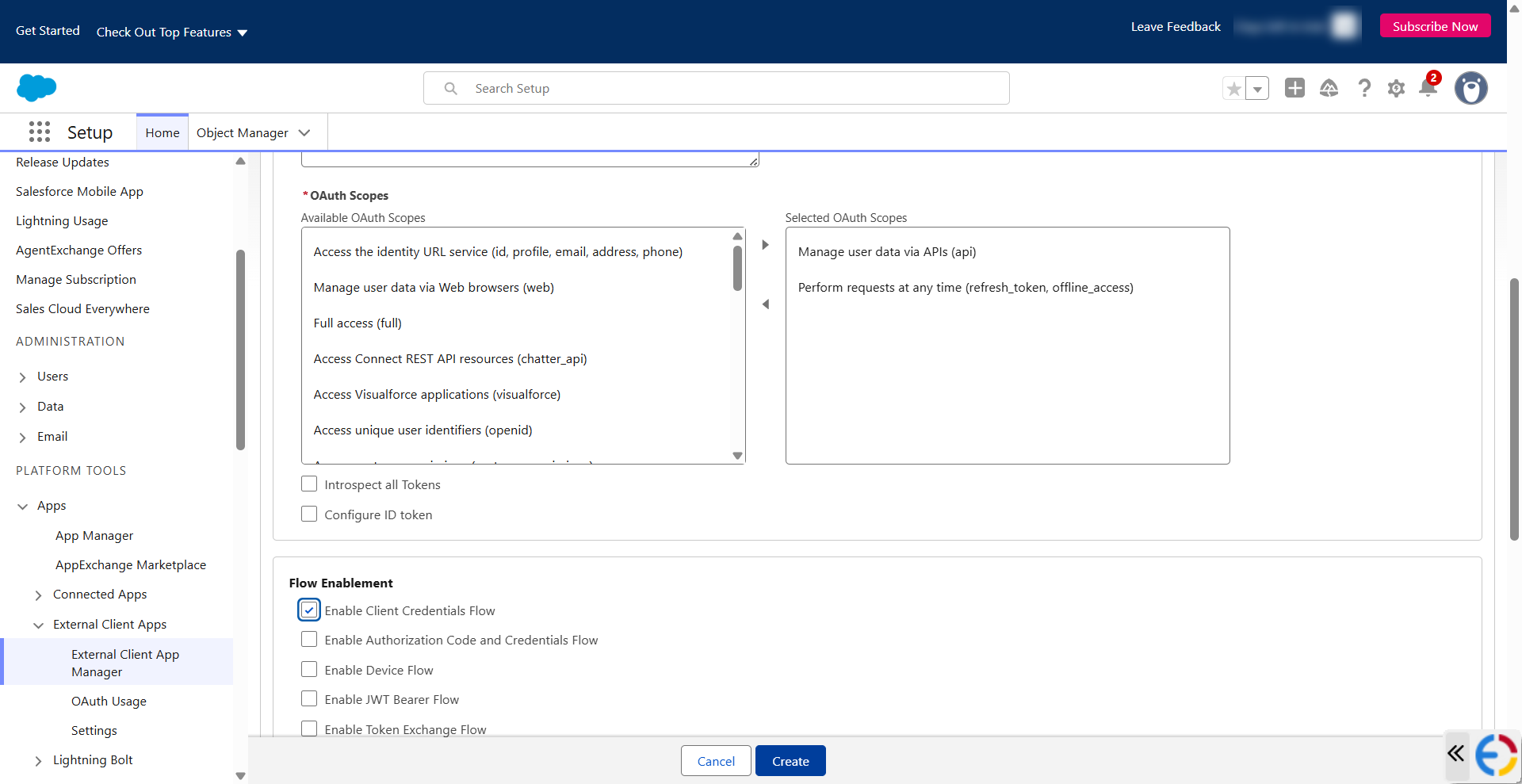
Task: Open Release Updates page
Action: pyautogui.click(x=63, y=163)
